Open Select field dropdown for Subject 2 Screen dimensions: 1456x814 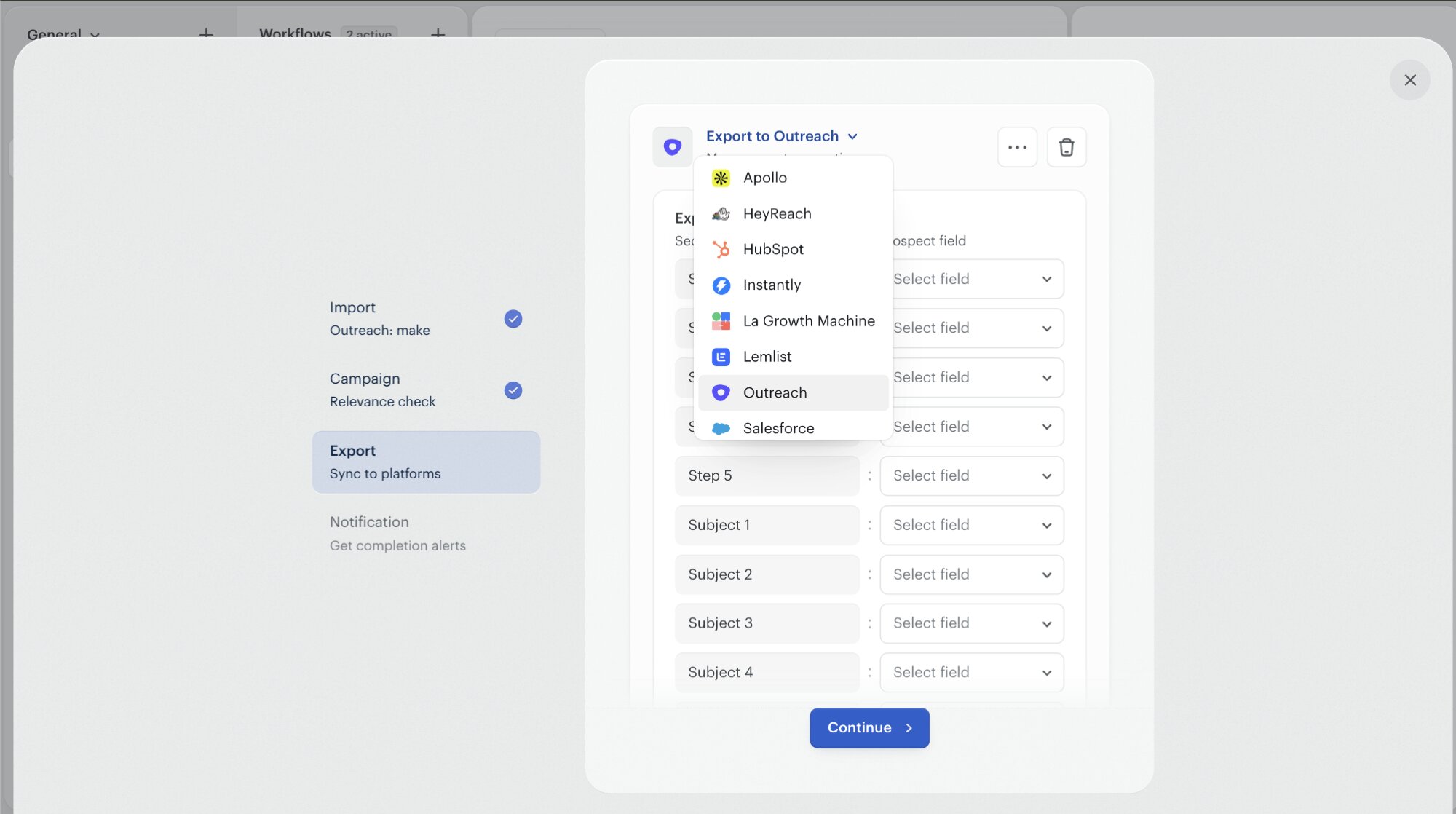click(972, 574)
